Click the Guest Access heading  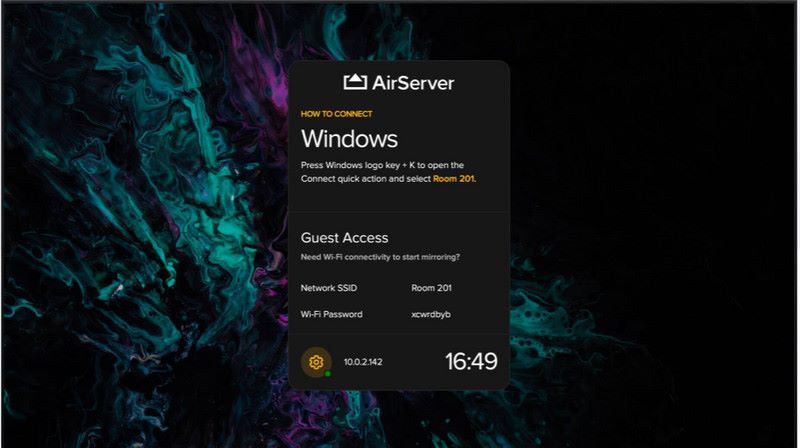coord(344,238)
